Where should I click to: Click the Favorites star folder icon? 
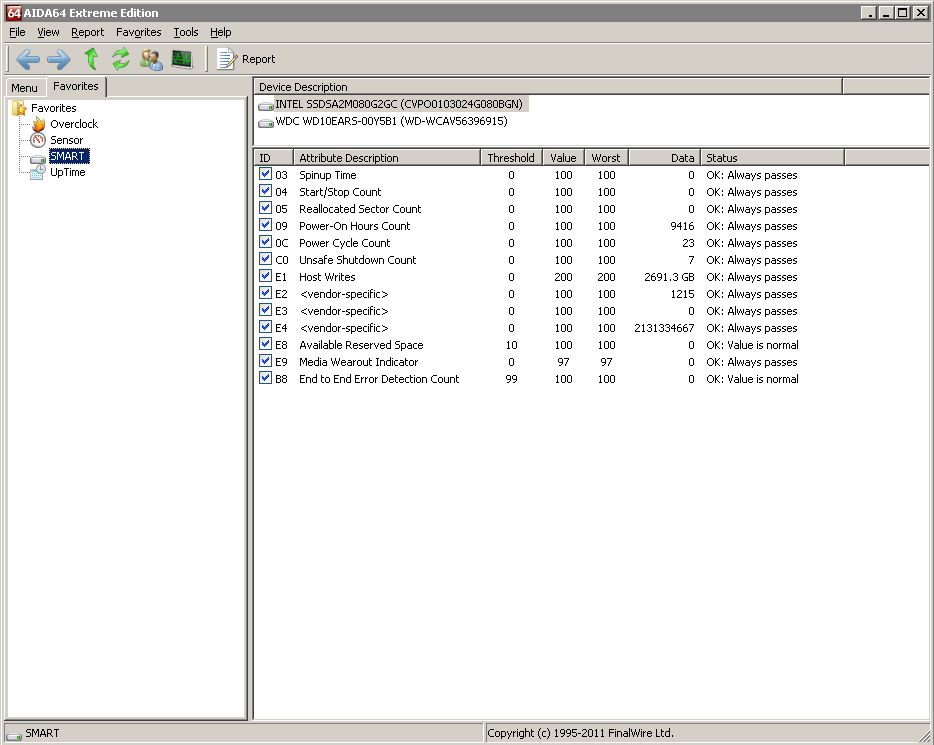click(x=20, y=108)
